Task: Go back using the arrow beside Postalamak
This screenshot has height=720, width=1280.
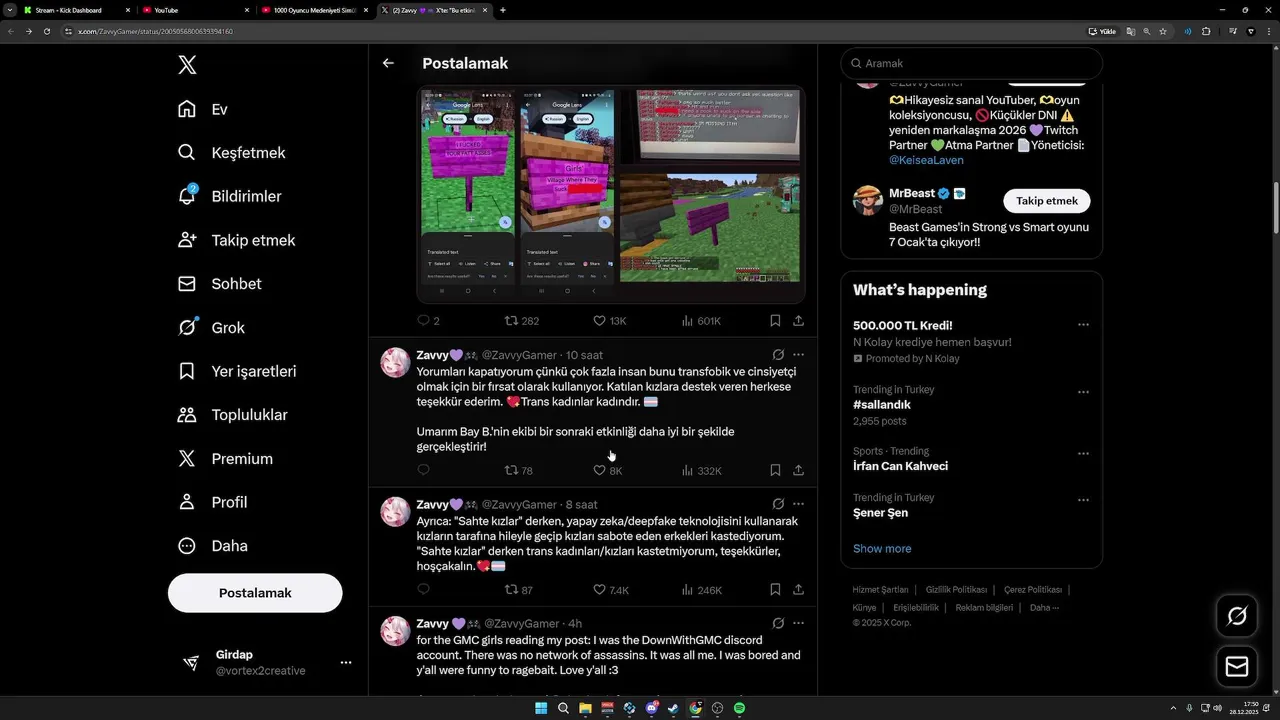Action: point(388,63)
